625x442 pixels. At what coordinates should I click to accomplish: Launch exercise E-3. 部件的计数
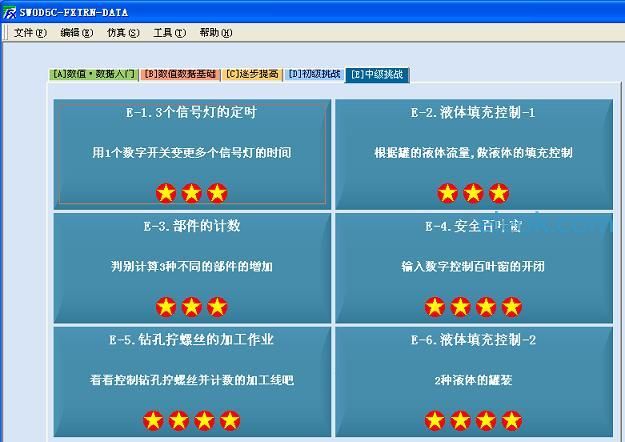coord(191,267)
